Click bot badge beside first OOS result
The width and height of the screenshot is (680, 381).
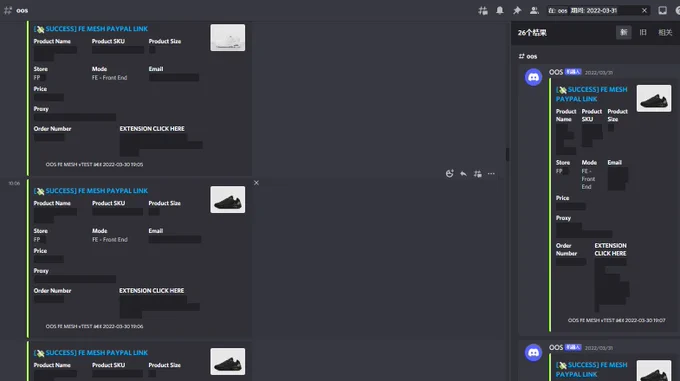point(573,72)
